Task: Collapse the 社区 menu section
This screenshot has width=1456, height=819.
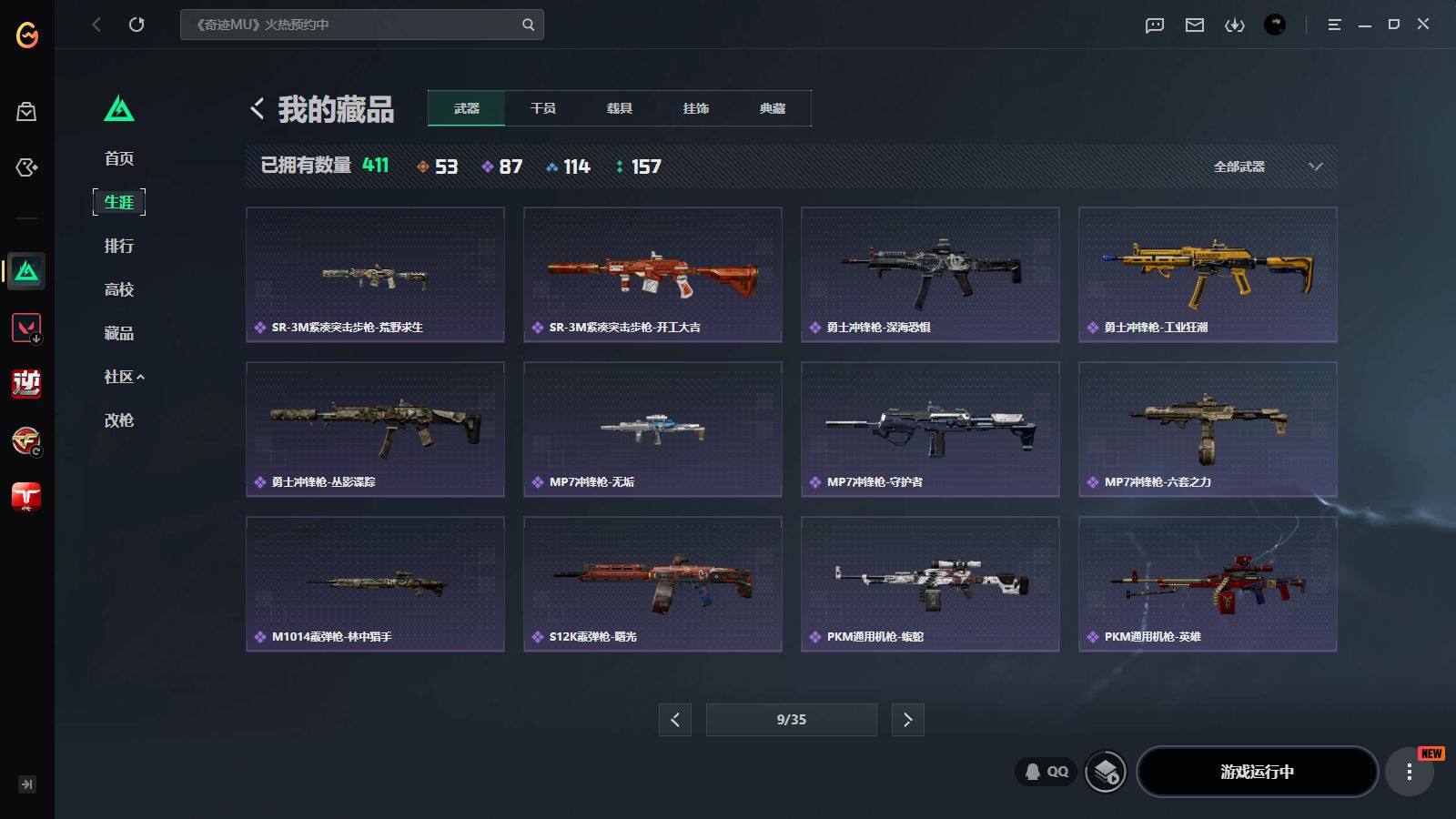Action: (x=125, y=377)
